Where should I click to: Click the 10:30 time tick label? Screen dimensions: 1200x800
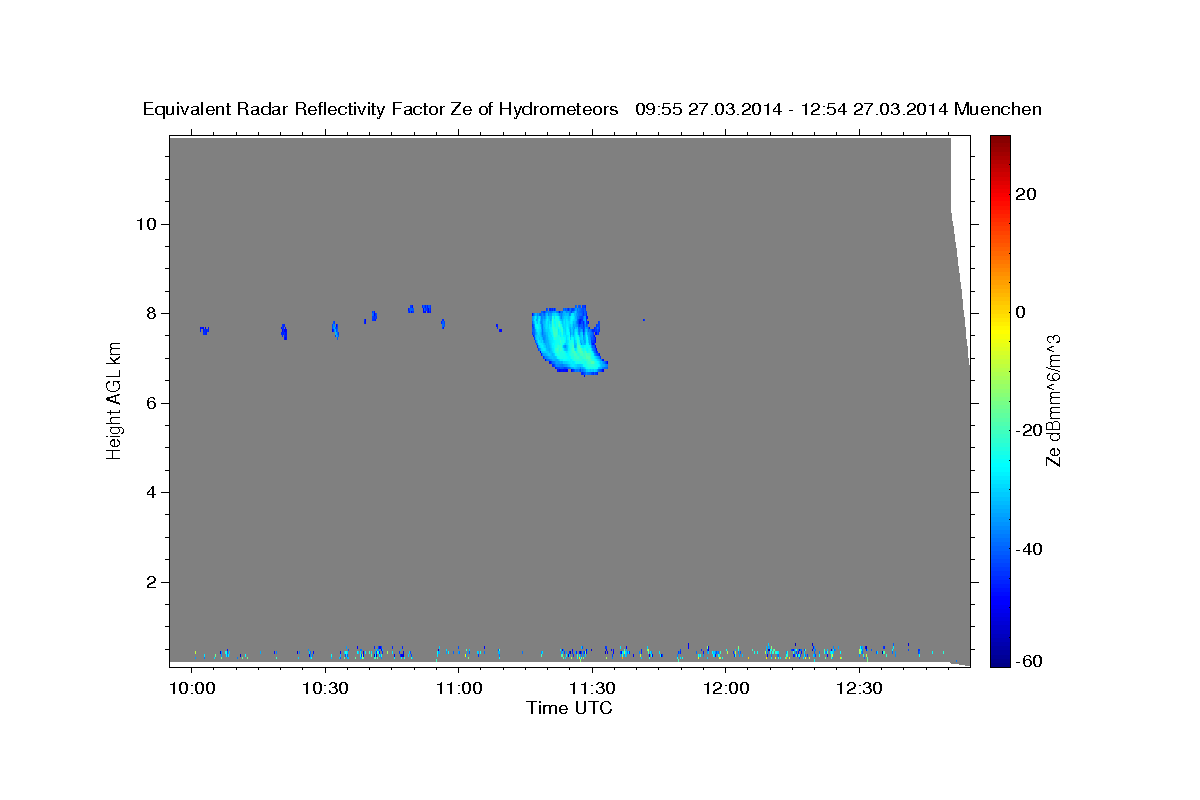[x=325, y=689]
